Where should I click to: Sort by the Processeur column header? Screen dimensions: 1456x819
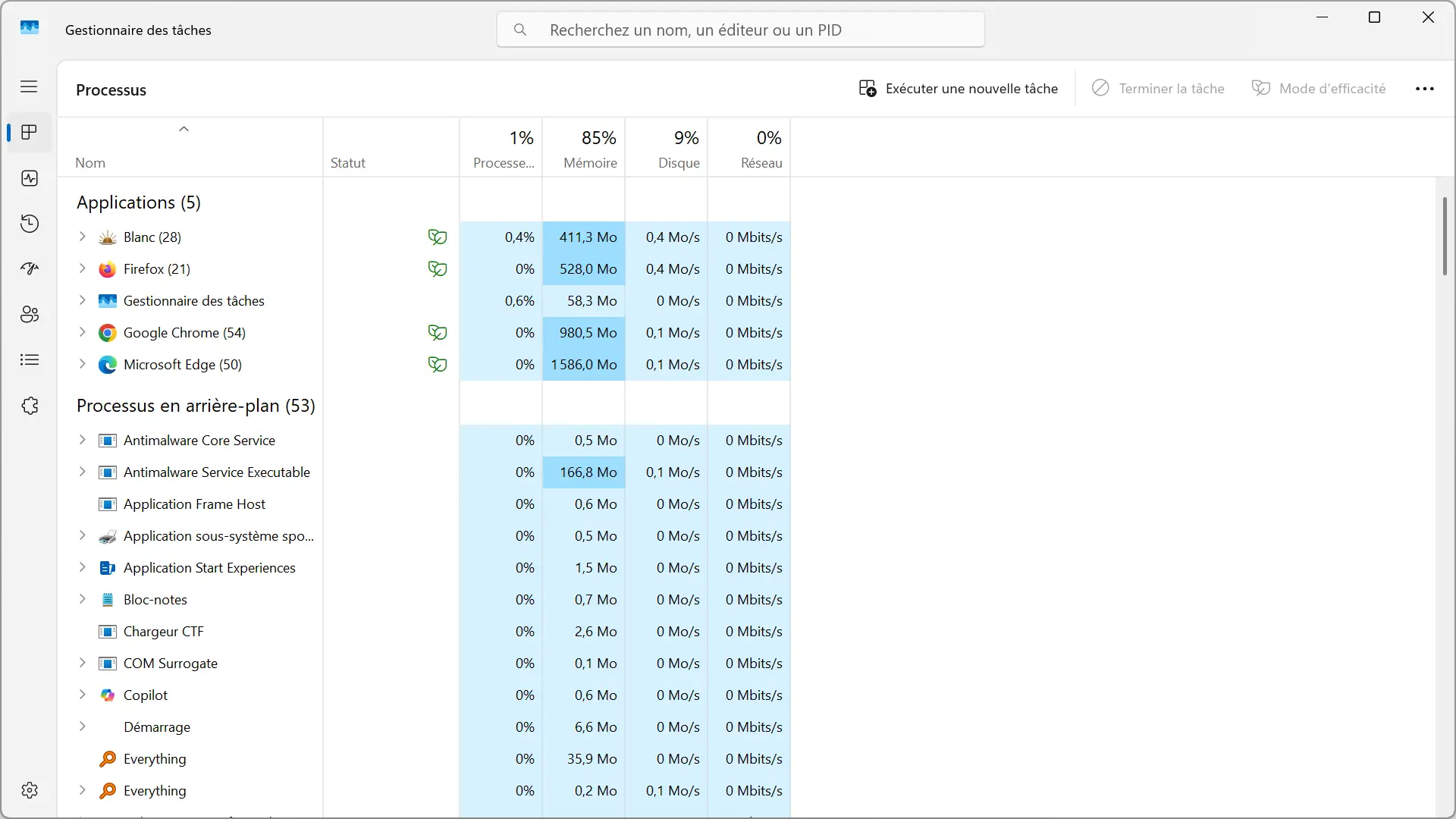501,148
